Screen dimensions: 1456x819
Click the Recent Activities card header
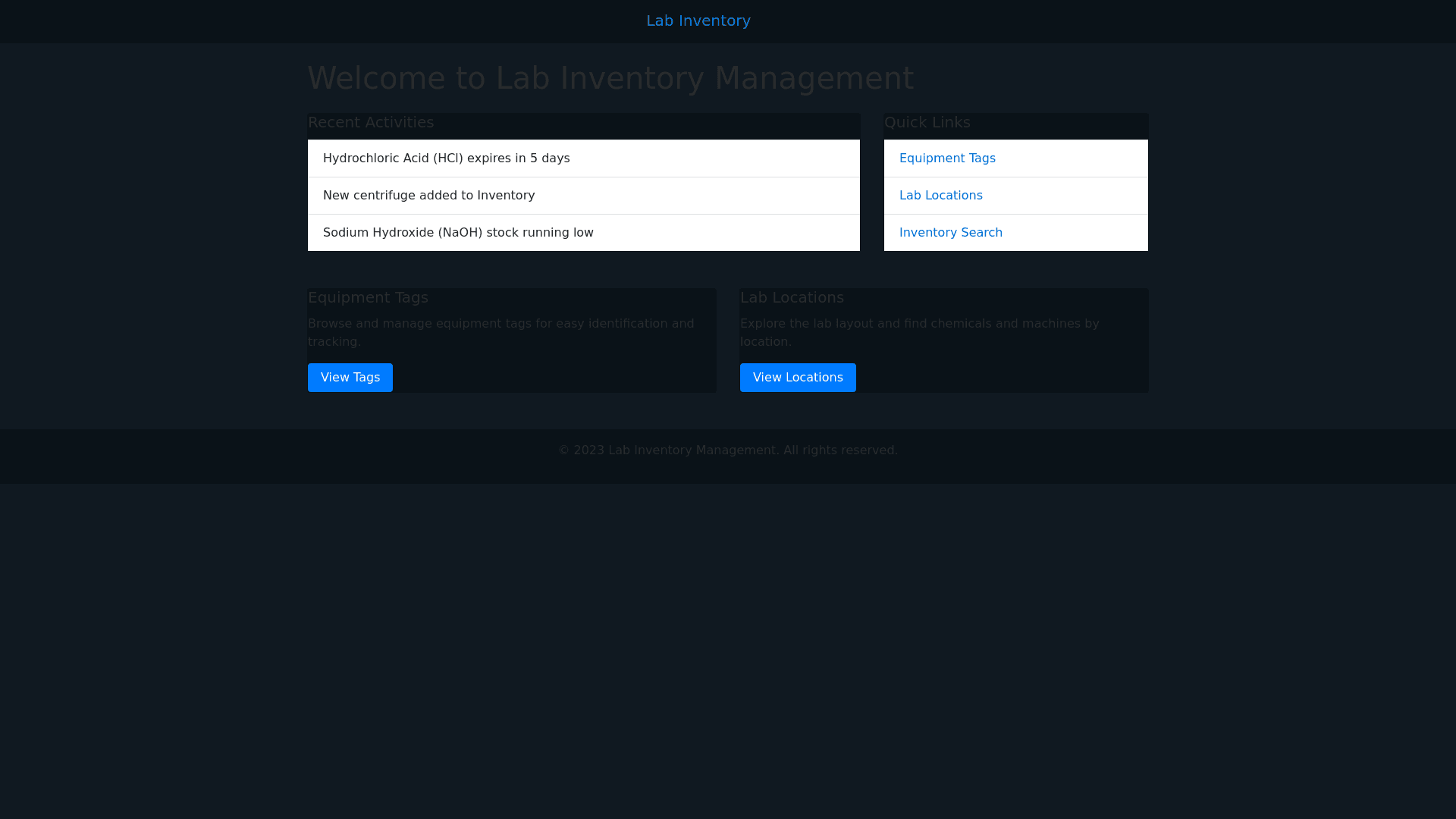tap(371, 123)
